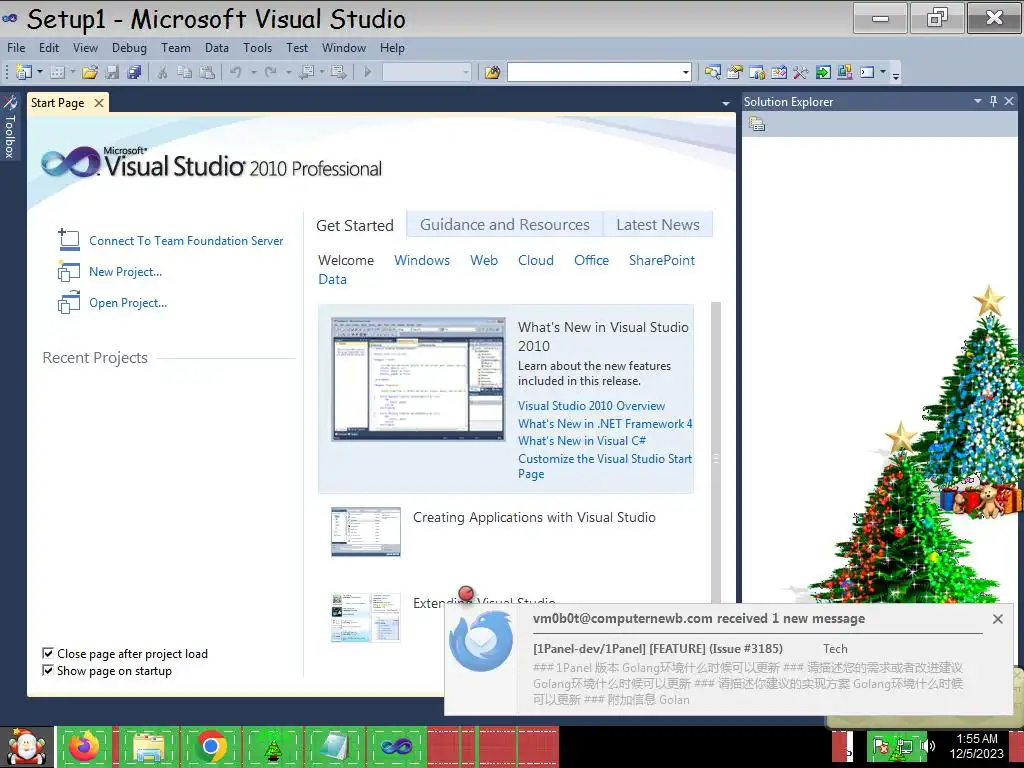
Task: Click Creating Applications with Visual Studio thumbnail
Action: (366, 532)
